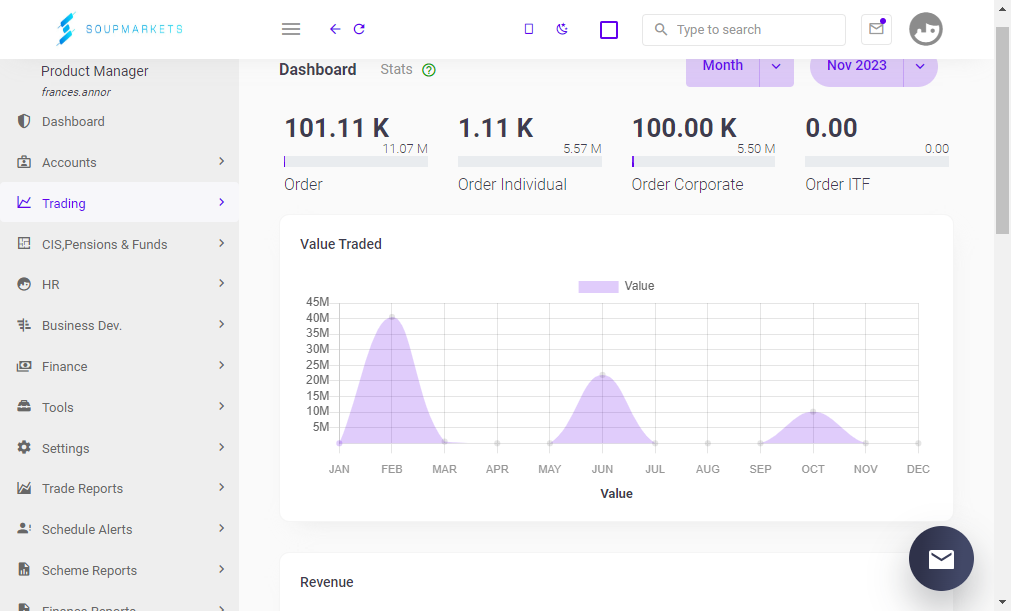Open the Business Dev. menu

pos(119,325)
